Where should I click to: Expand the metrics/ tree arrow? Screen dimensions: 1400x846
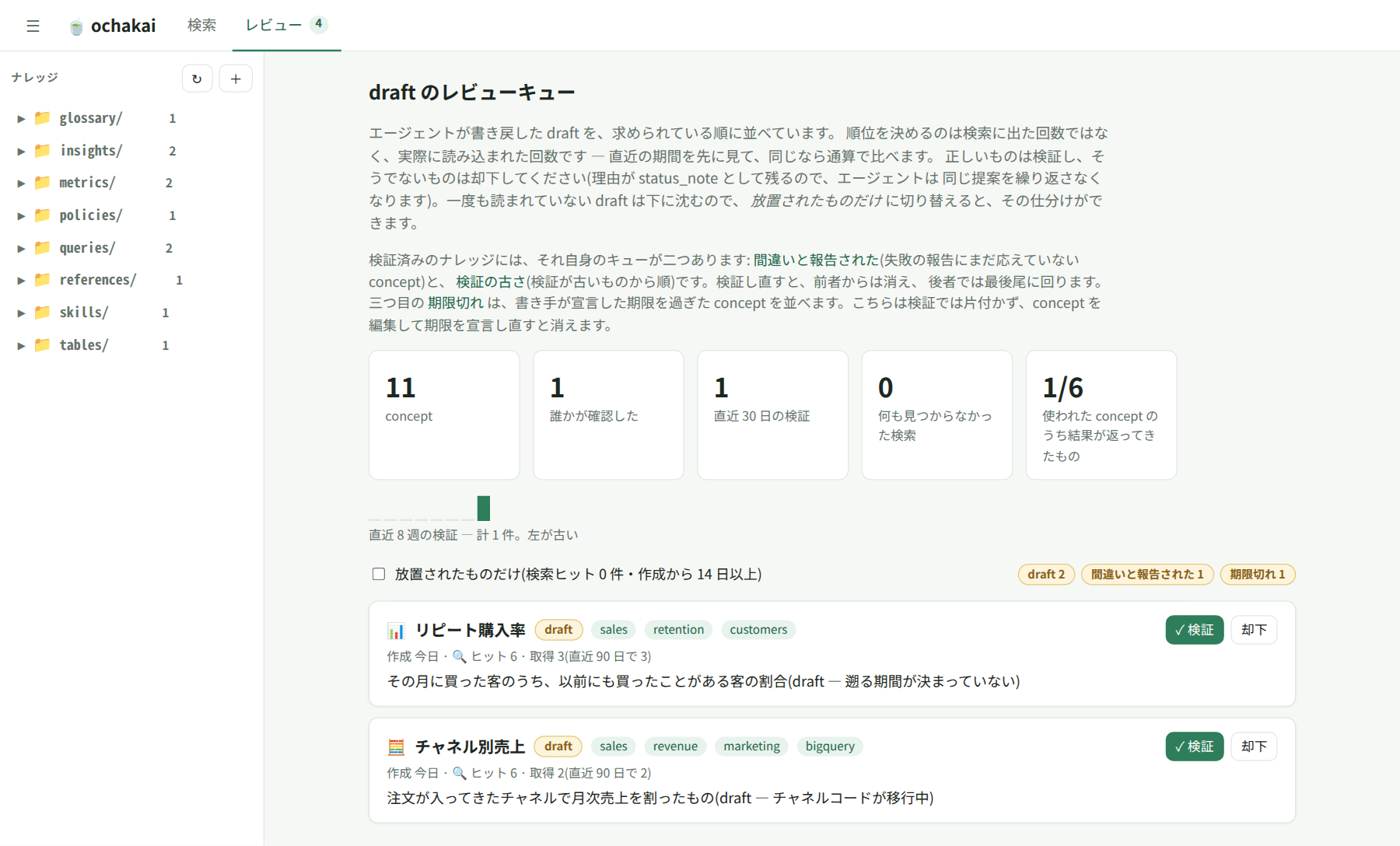click(21, 184)
